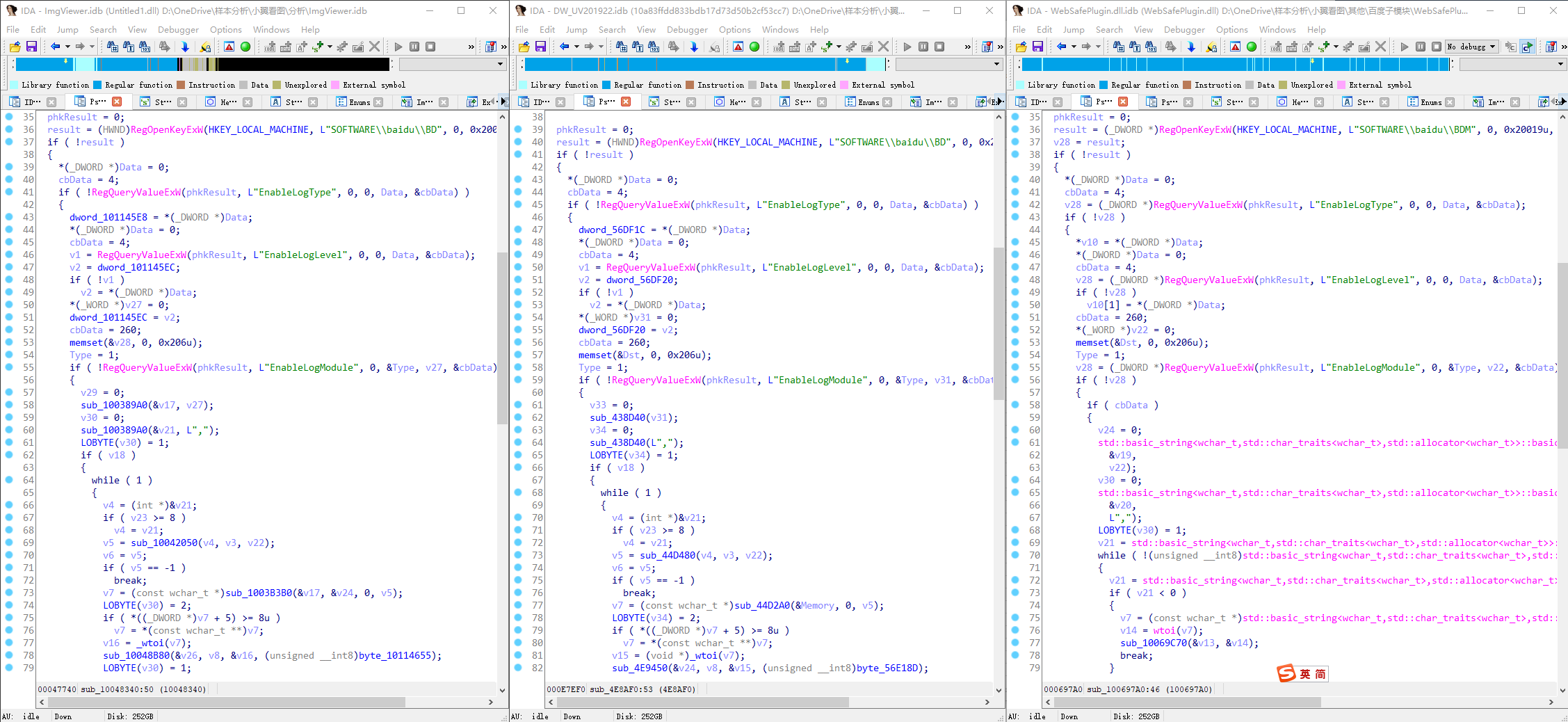This screenshot has width=1568, height=722.
Task: Toggle Sogou input 英 language mode
Action: (x=1305, y=674)
